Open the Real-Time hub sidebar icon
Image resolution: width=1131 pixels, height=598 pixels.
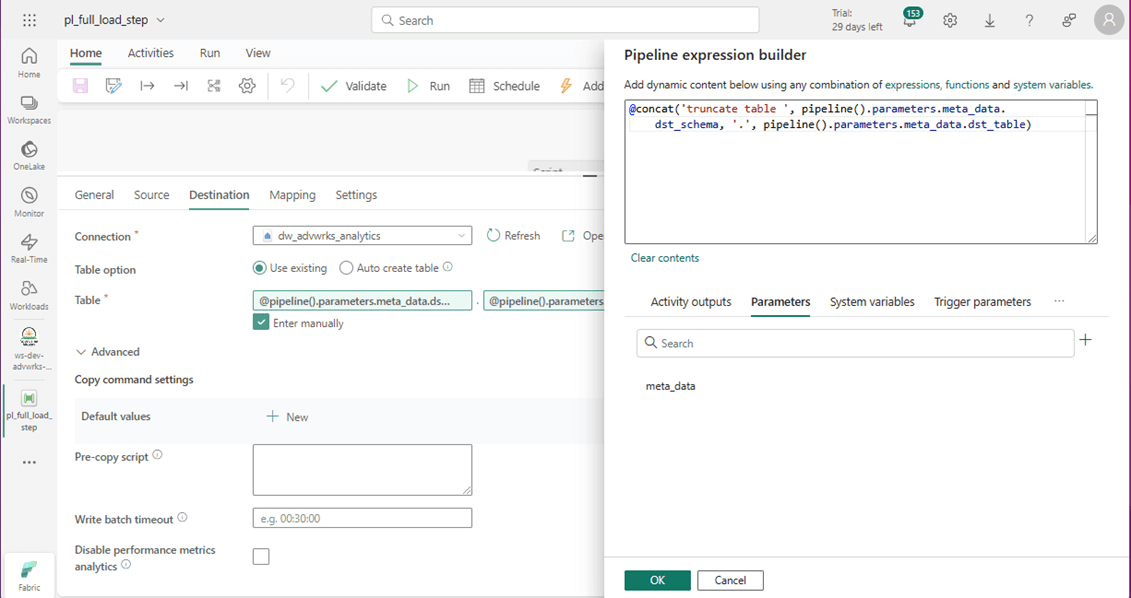[x=29, y=248]
